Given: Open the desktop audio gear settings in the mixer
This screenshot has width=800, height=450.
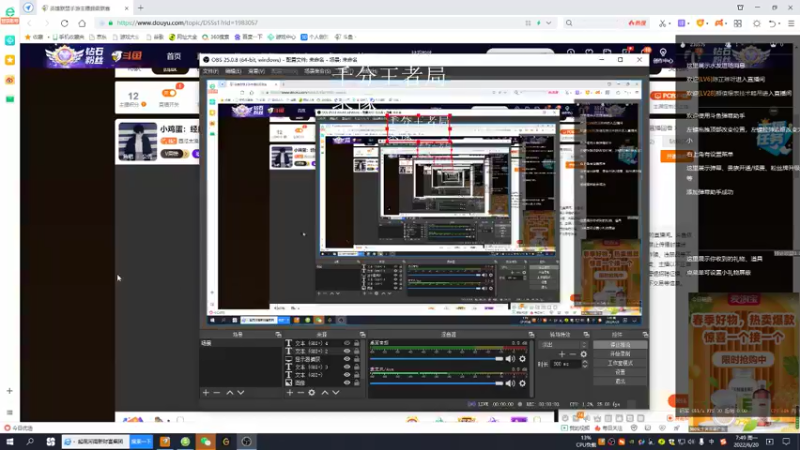Looking at the screenshot, I should tap(522, 359).
